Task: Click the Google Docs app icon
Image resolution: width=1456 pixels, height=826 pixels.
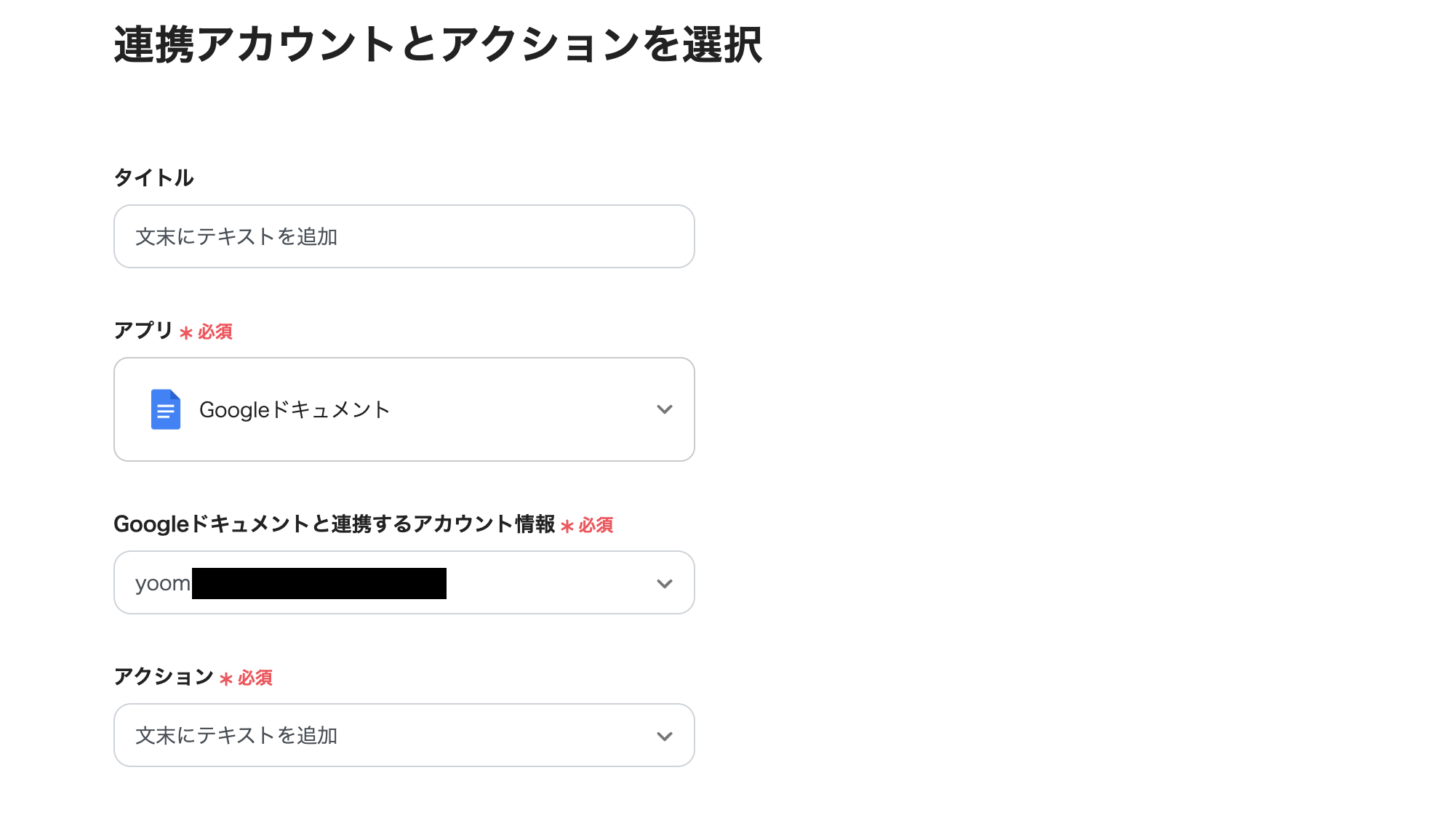Action: click(x=165, y=409)
